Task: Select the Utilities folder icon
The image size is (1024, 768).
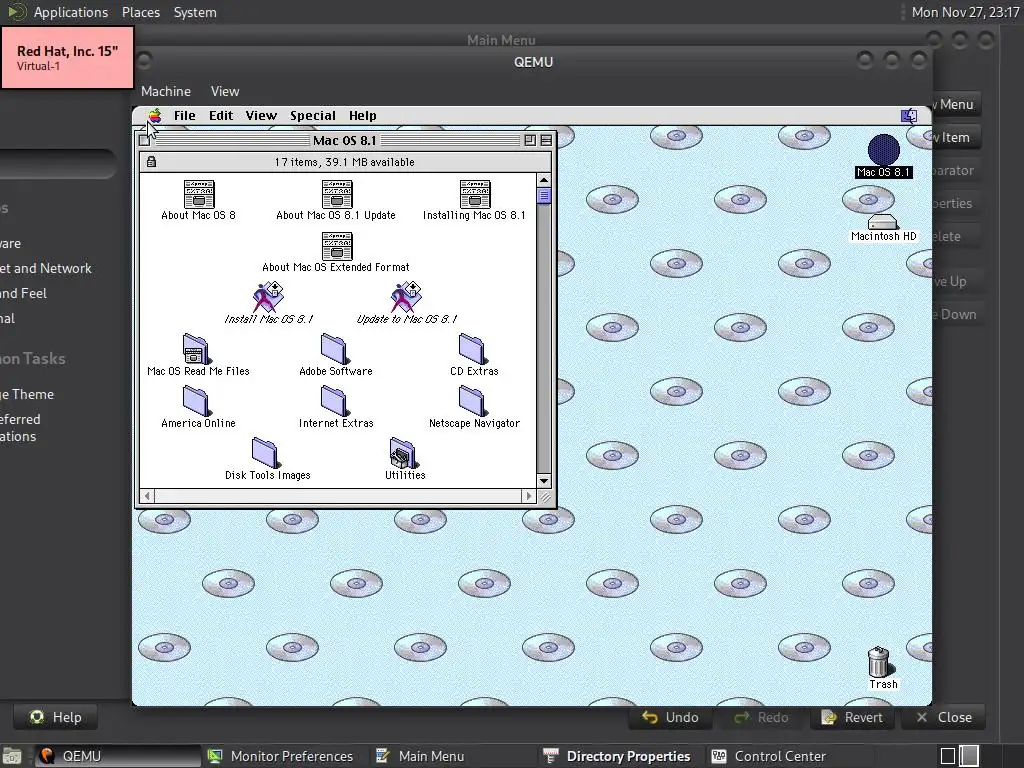Action: coord(404,453)
